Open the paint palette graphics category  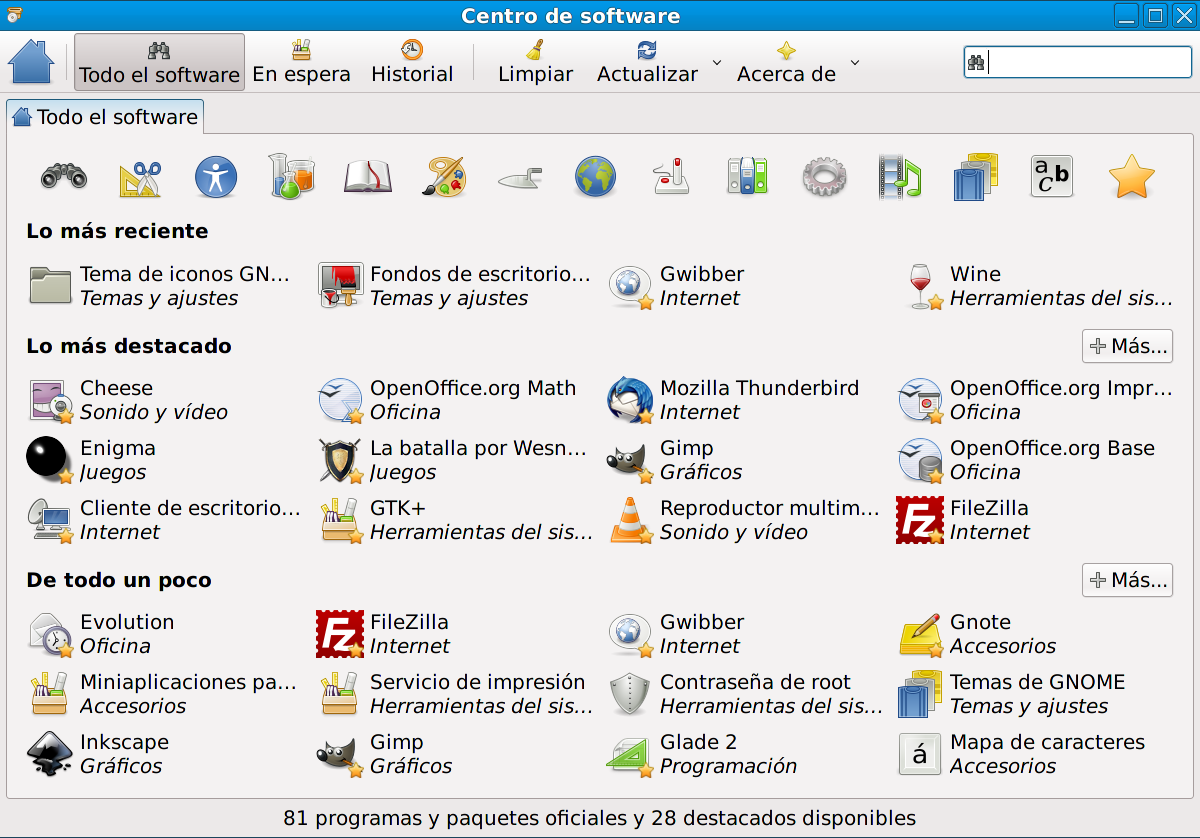tap(445, 177)
